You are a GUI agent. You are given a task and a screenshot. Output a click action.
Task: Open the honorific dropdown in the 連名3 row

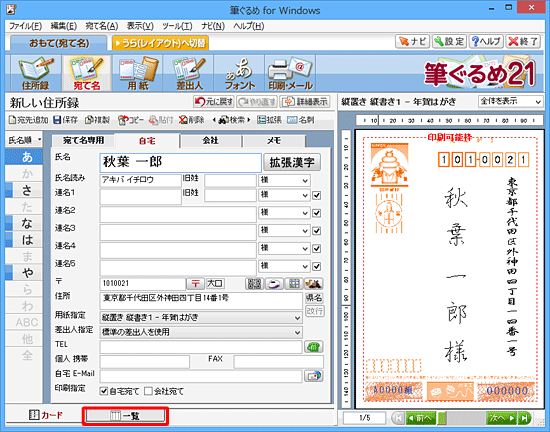284,231
